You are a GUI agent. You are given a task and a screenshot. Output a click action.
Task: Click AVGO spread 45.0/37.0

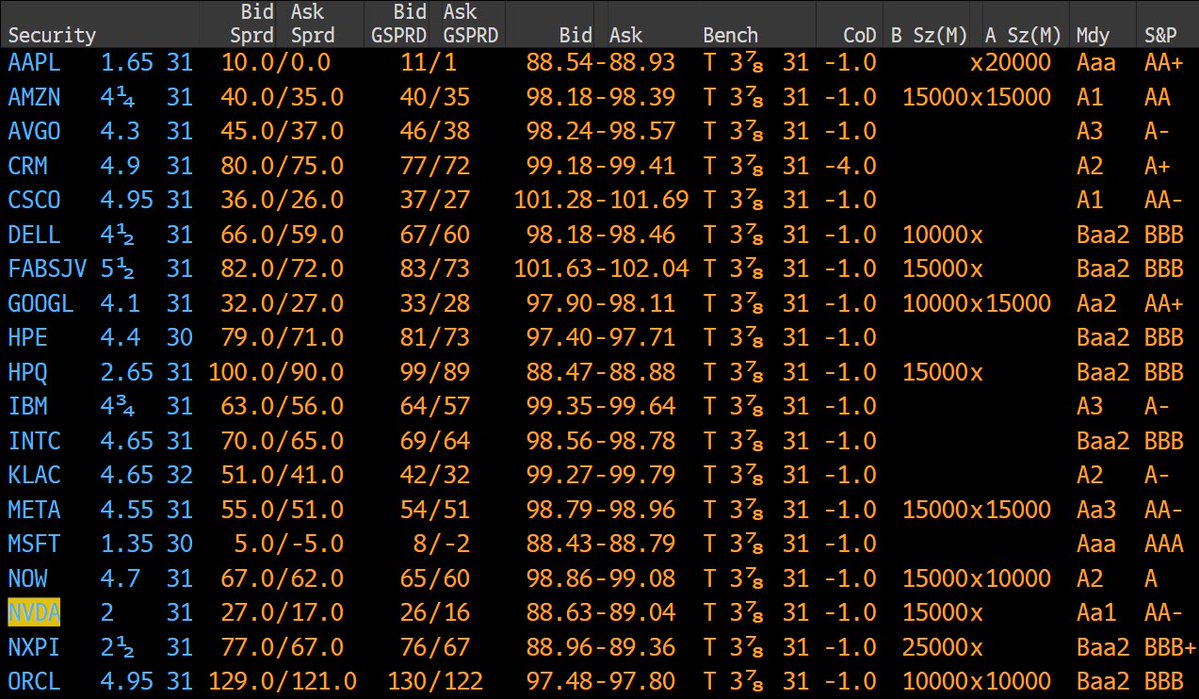click(x=282, y=132)
